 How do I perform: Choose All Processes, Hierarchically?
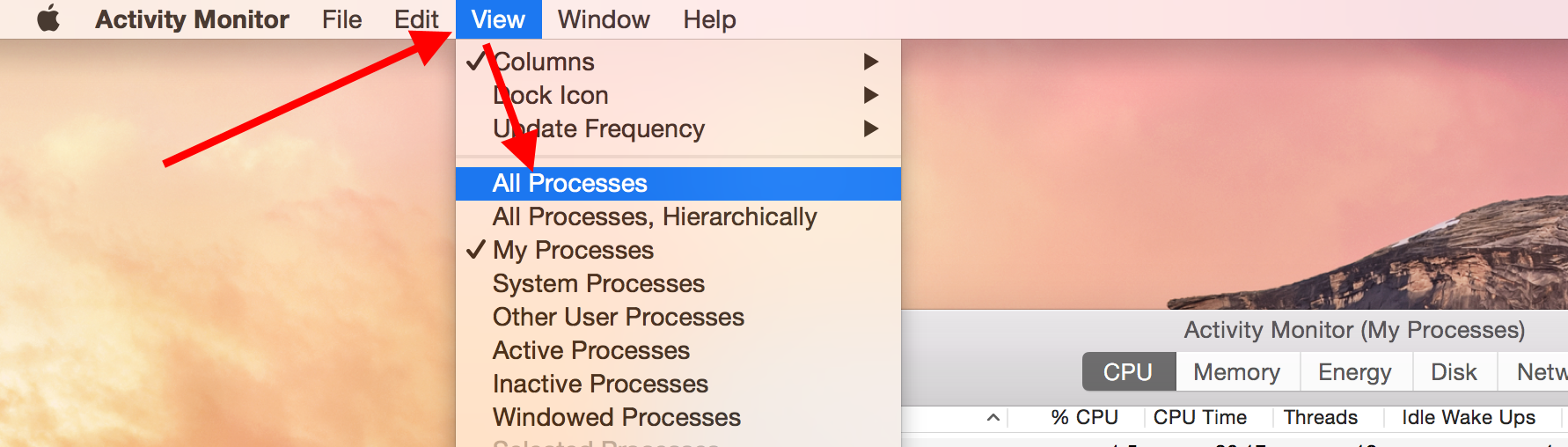pos(655,216)
